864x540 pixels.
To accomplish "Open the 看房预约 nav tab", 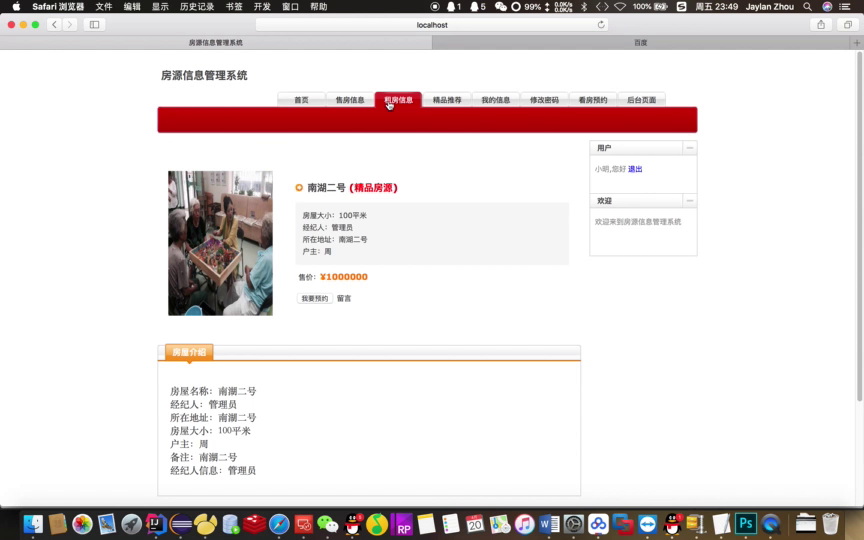I will pos(592,100).
